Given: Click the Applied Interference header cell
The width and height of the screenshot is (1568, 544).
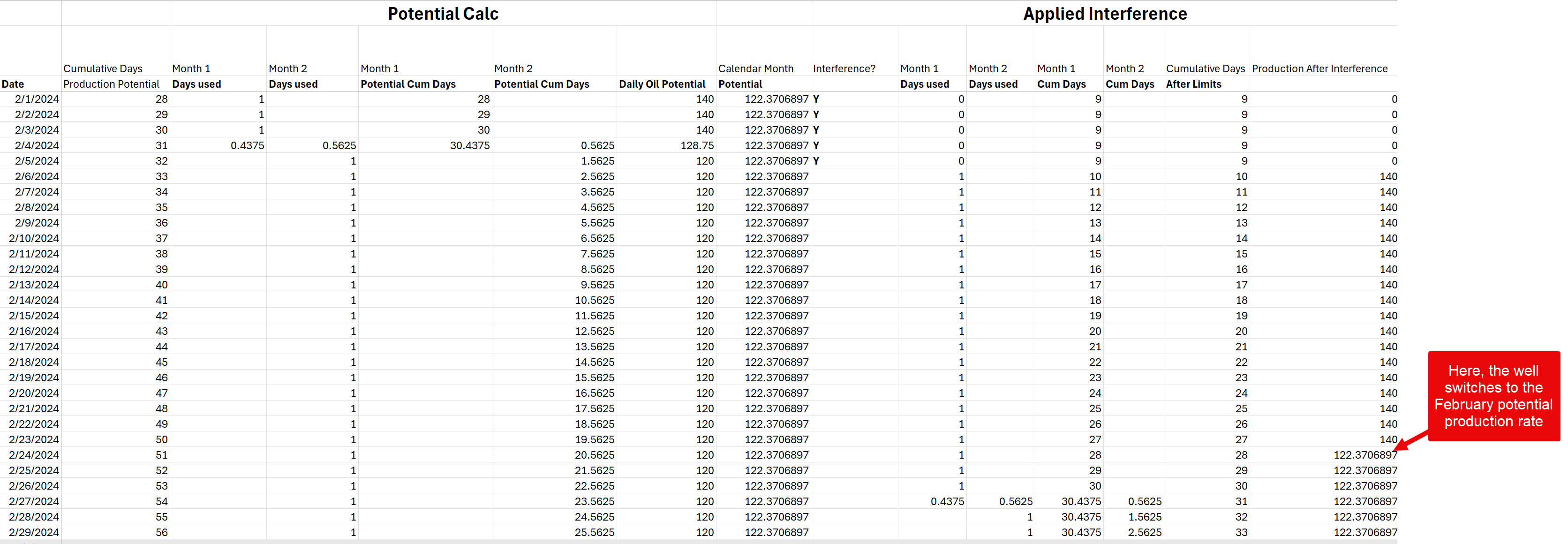Looking at the screenshot, I should pos(1104,14).
